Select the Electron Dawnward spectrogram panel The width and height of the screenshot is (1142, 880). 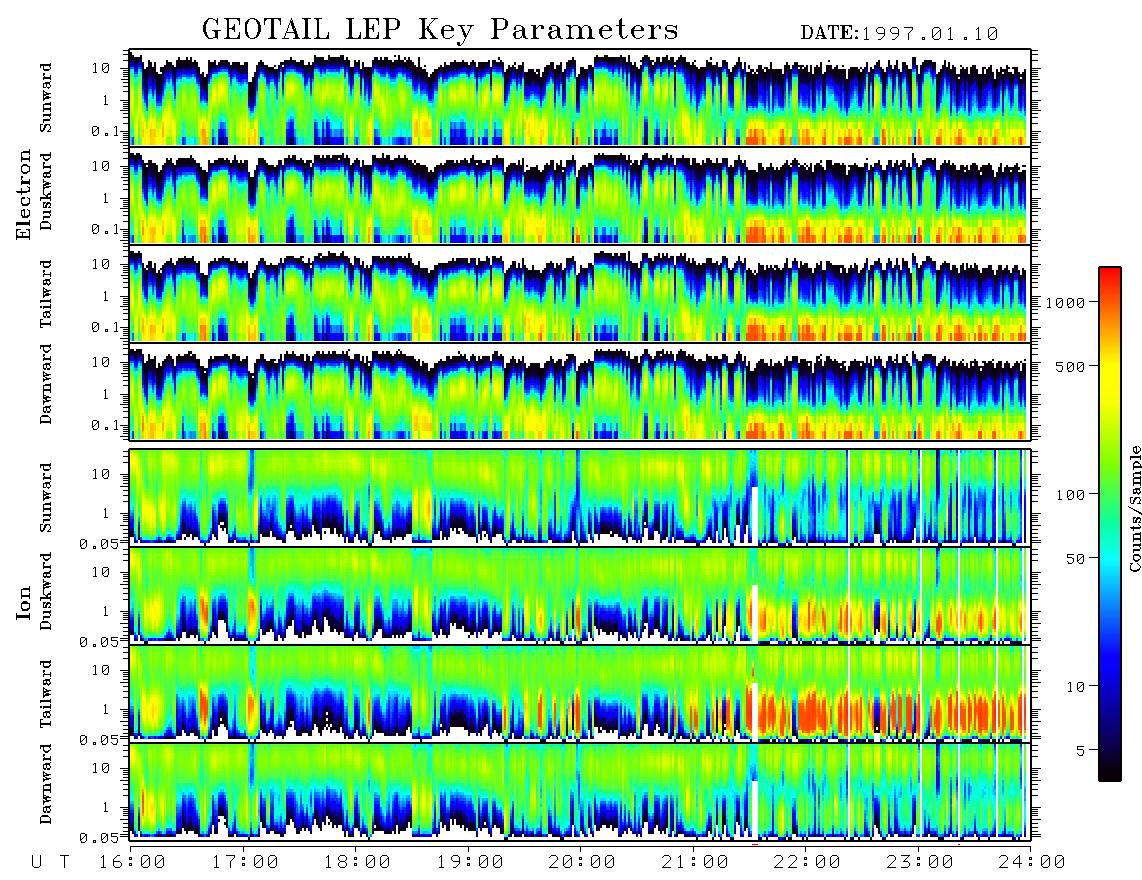point(580,392)
